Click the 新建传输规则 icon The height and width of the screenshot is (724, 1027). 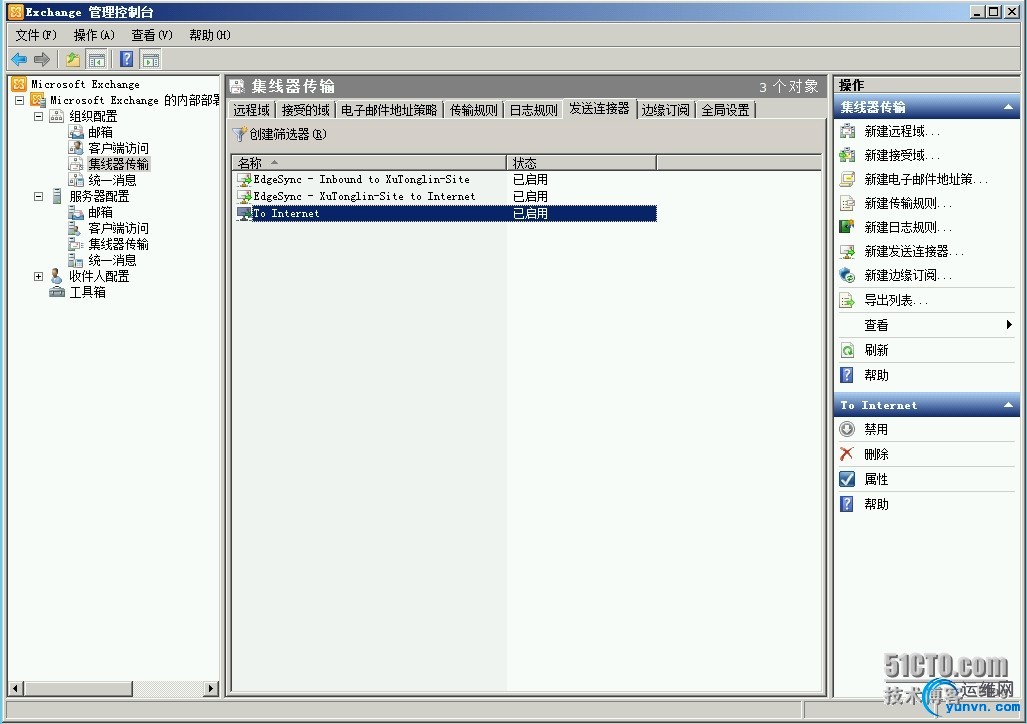coord(848,203)
